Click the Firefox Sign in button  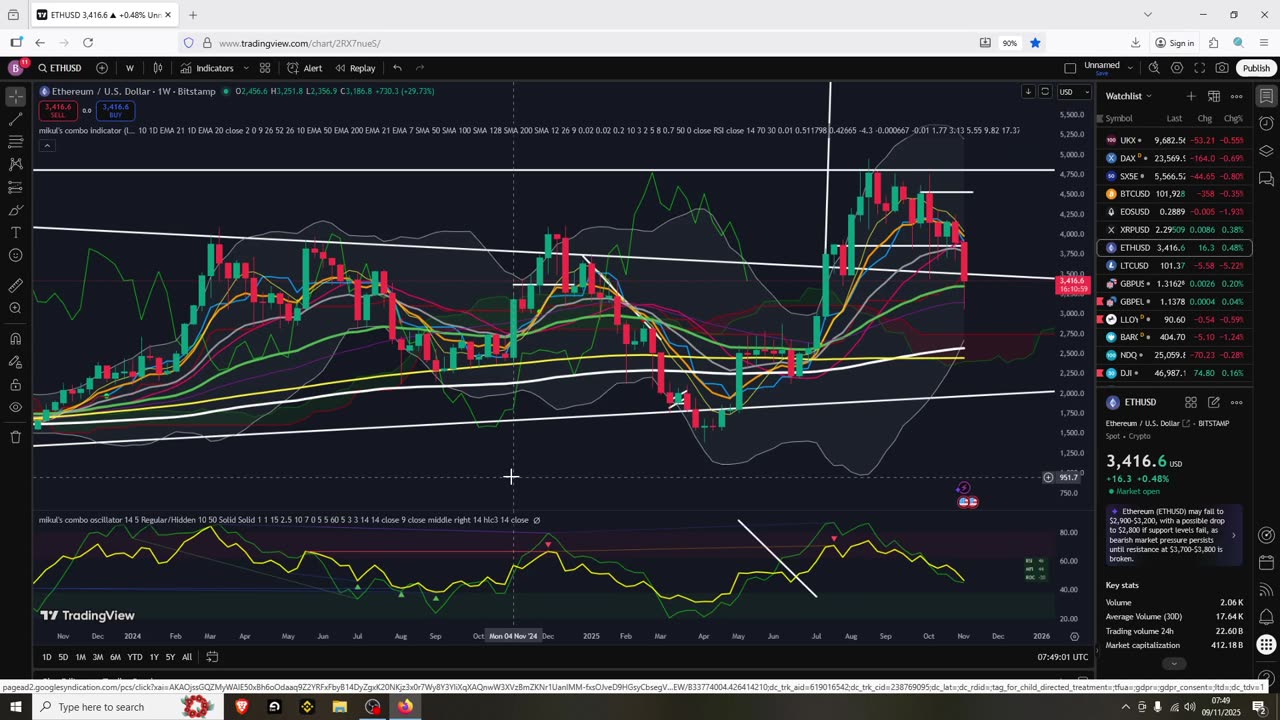click(x=1174, y=43)
